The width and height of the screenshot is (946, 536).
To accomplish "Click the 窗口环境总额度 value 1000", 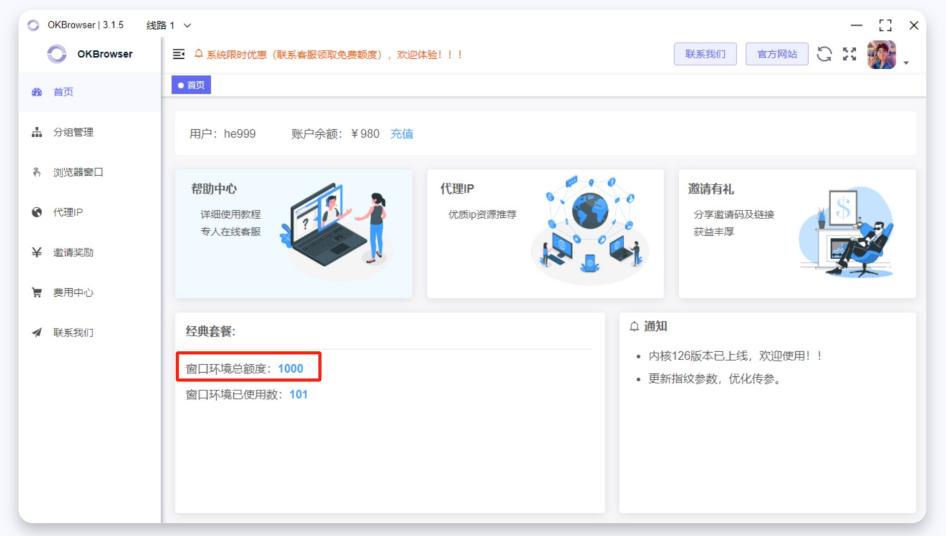I will click(290, 368).
